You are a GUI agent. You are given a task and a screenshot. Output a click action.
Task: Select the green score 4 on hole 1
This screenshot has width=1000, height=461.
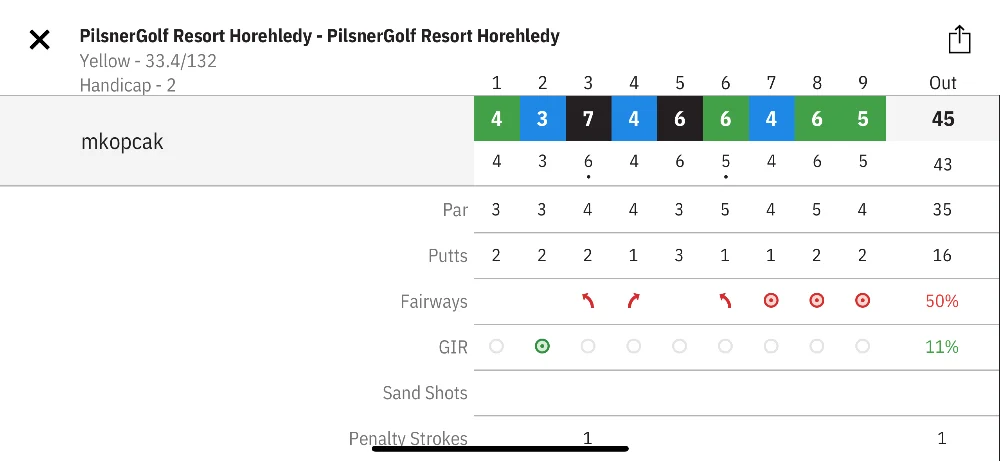coord(496,119)
